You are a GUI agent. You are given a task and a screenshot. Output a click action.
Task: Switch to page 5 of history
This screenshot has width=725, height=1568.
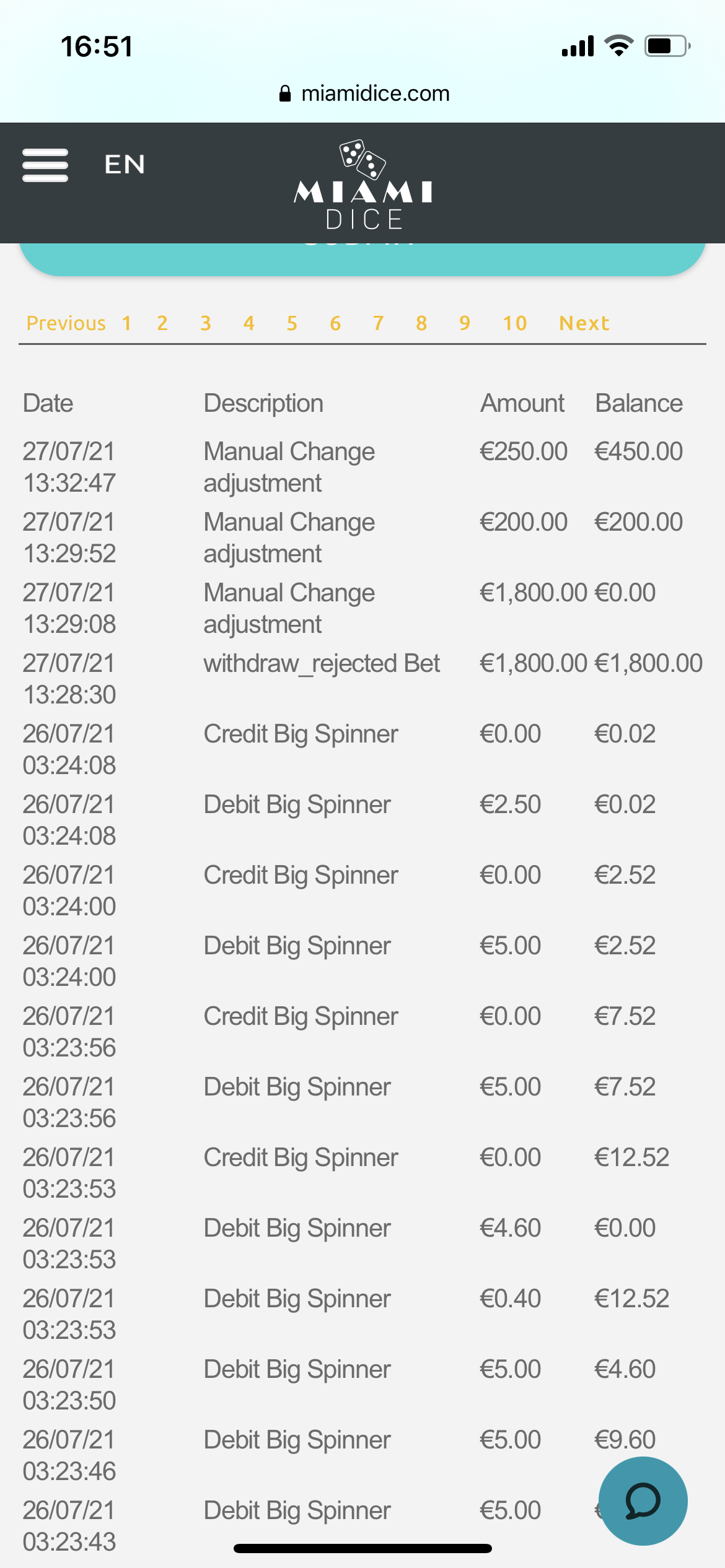pyautogui.click(x=292, y=323)
